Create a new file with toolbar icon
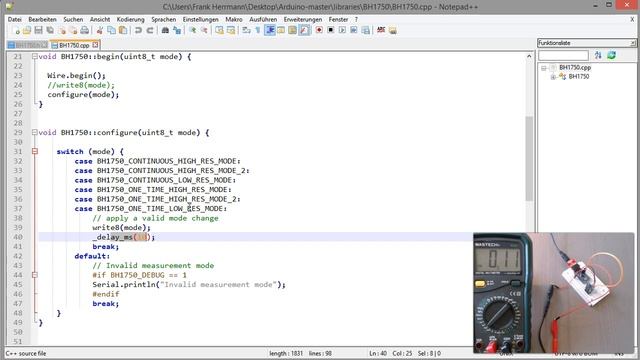640x360 pixels. (x=16, y=30)
